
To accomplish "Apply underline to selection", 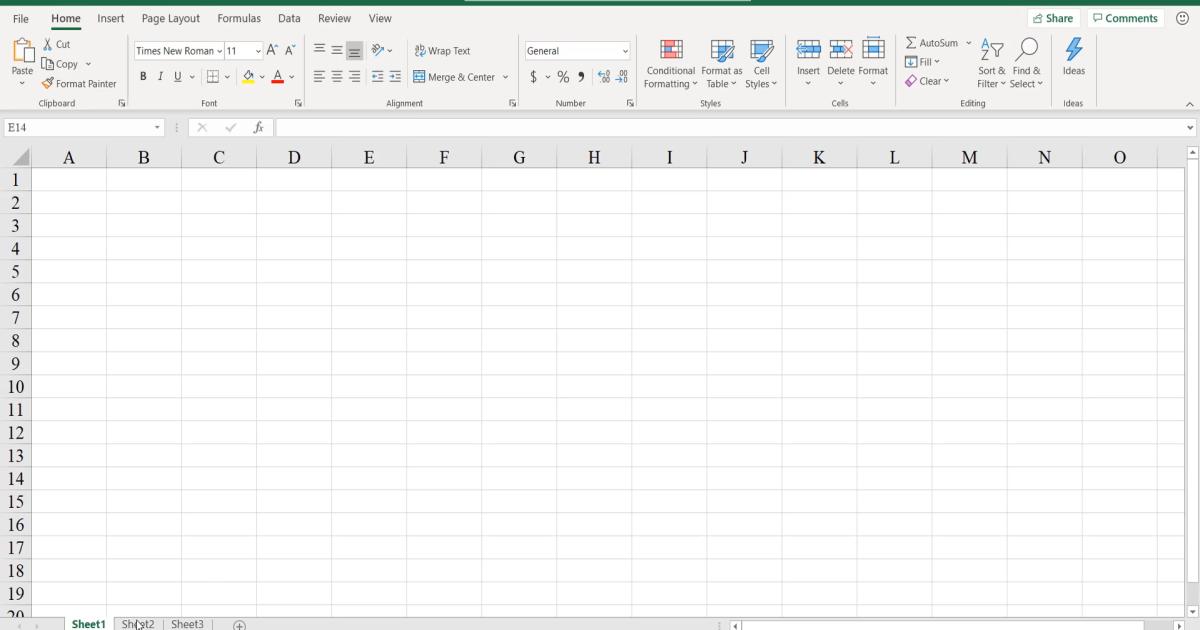I will click(x=176, y=76).
